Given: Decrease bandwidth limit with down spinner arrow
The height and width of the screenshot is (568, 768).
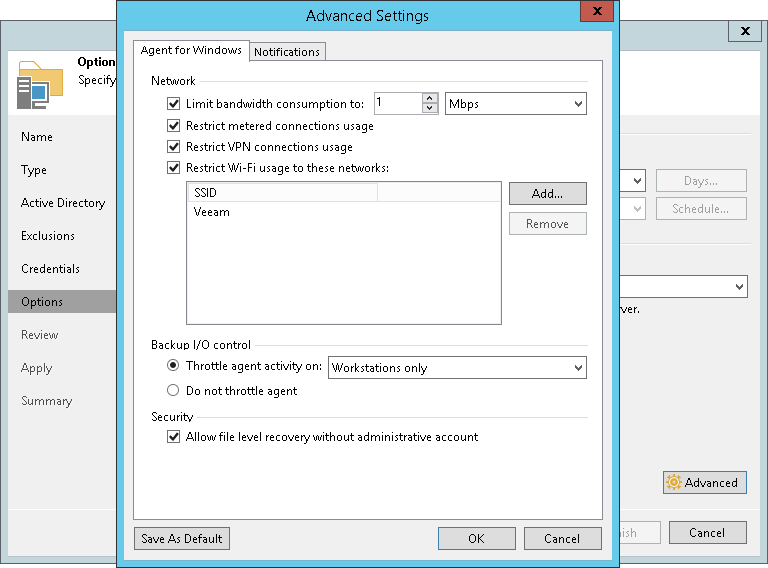Looking at the screenshot, I should pos(431,108).
